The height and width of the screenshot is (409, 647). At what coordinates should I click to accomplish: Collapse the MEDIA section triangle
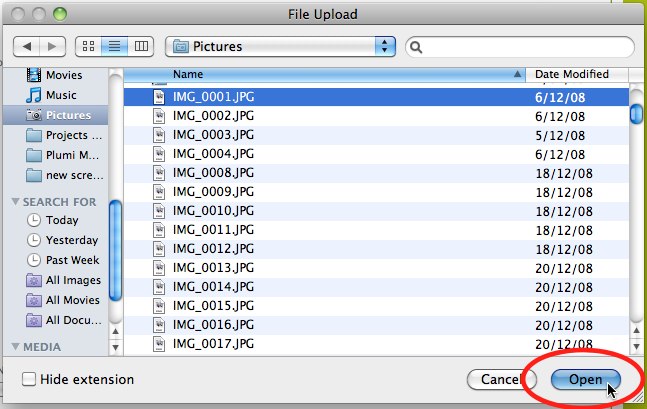click(x=16, y=347)
